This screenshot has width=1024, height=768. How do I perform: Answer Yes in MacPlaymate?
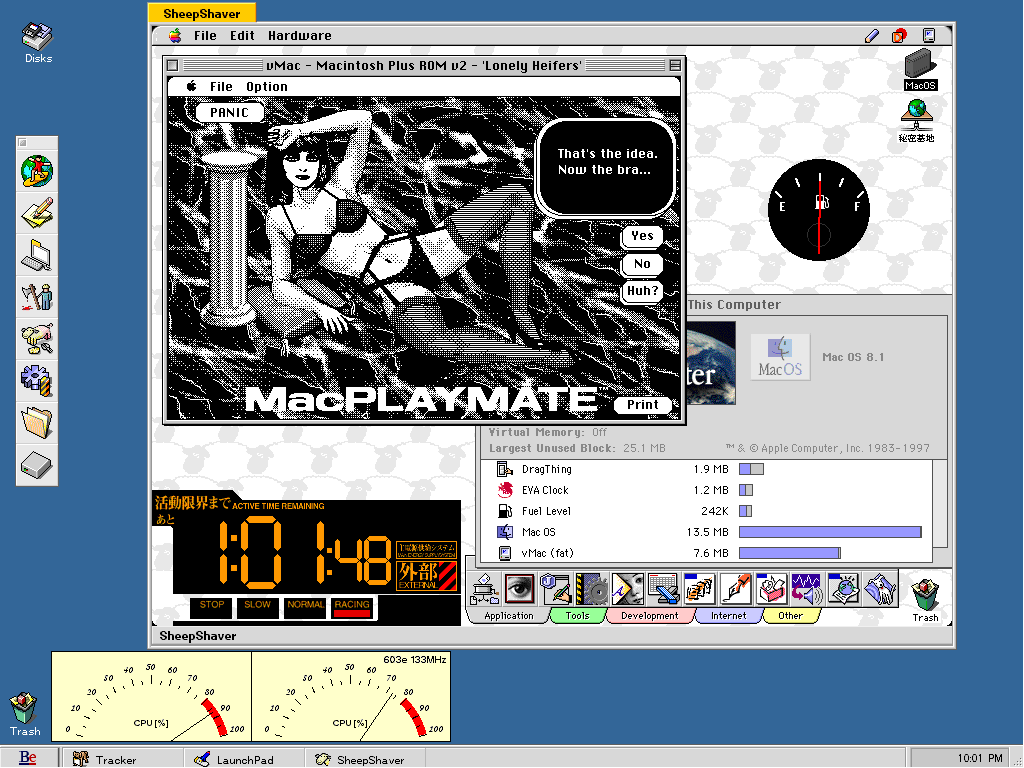pyautogui.click(x=642, y=236)
